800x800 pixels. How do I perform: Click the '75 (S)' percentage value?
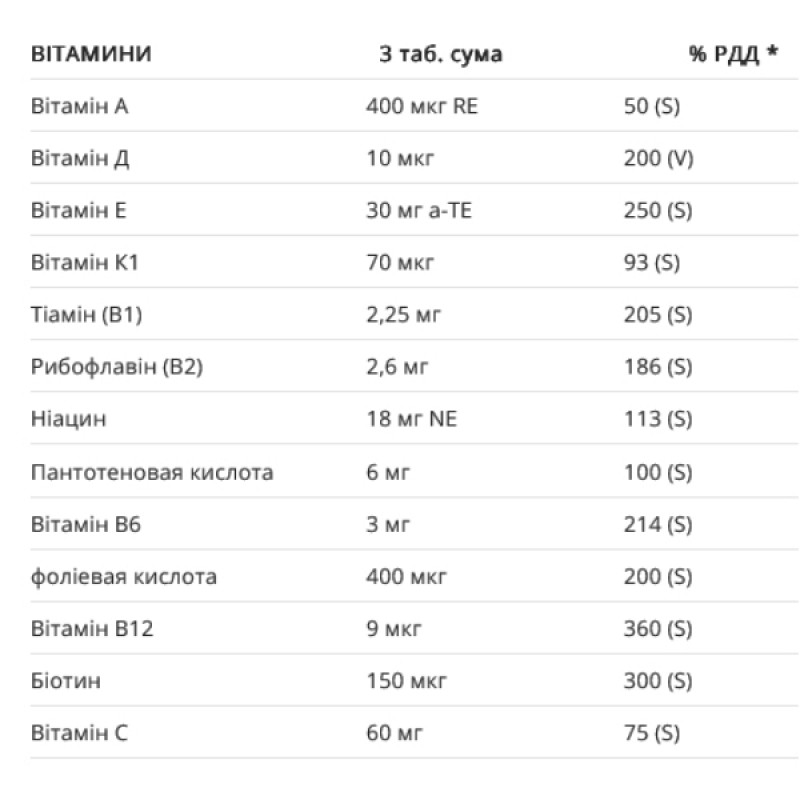point(651,733)
